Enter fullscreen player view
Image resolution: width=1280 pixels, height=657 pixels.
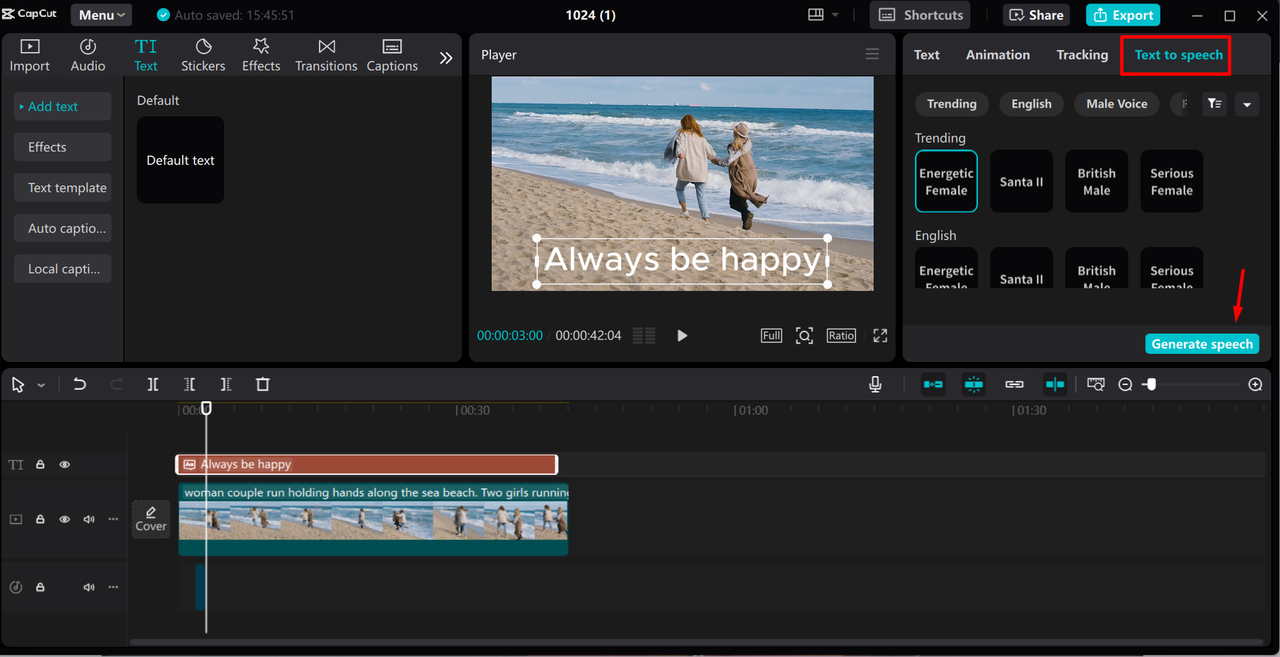tap(880, 336)
